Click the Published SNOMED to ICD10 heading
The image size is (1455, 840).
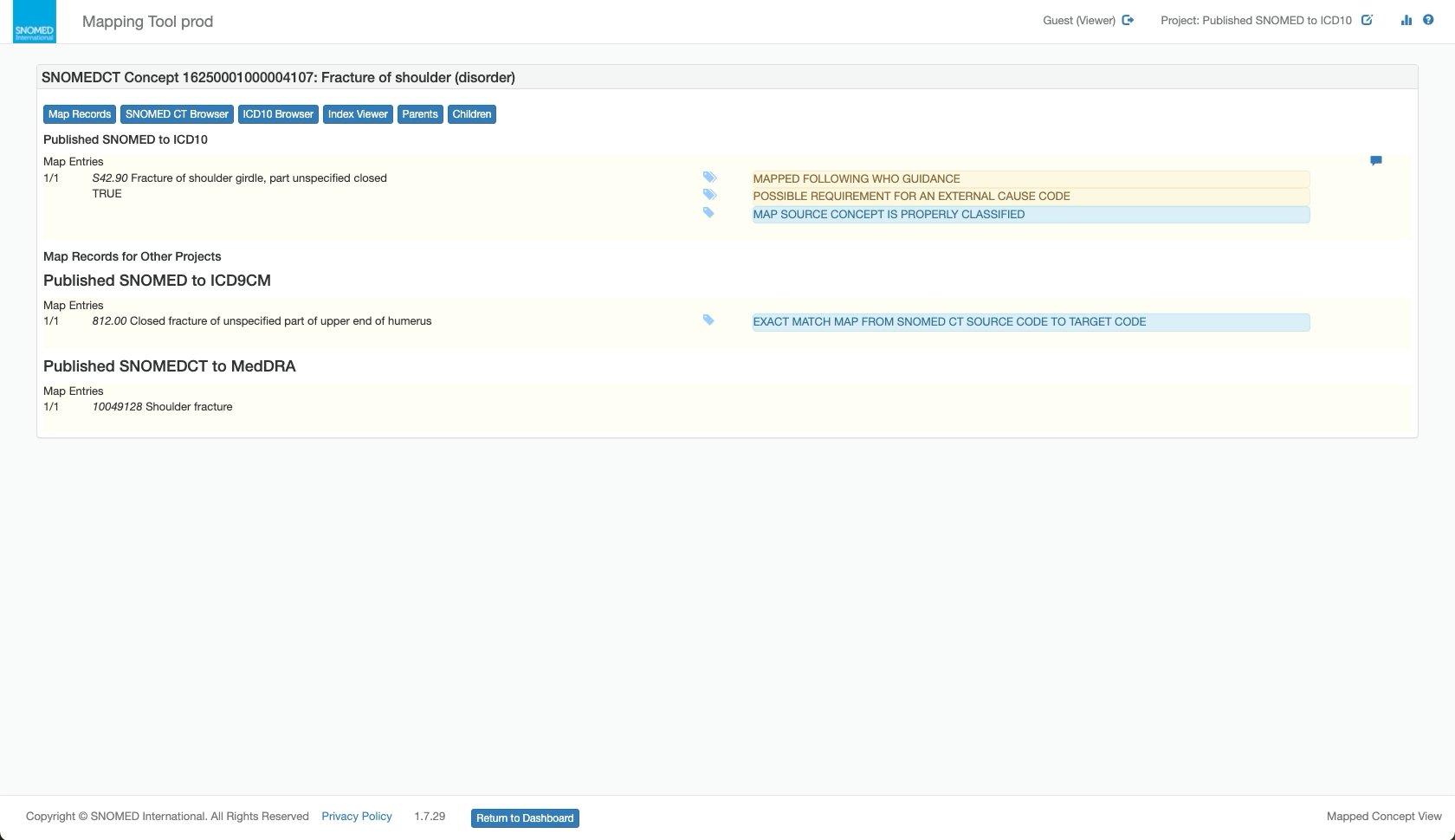pos(126,139)
